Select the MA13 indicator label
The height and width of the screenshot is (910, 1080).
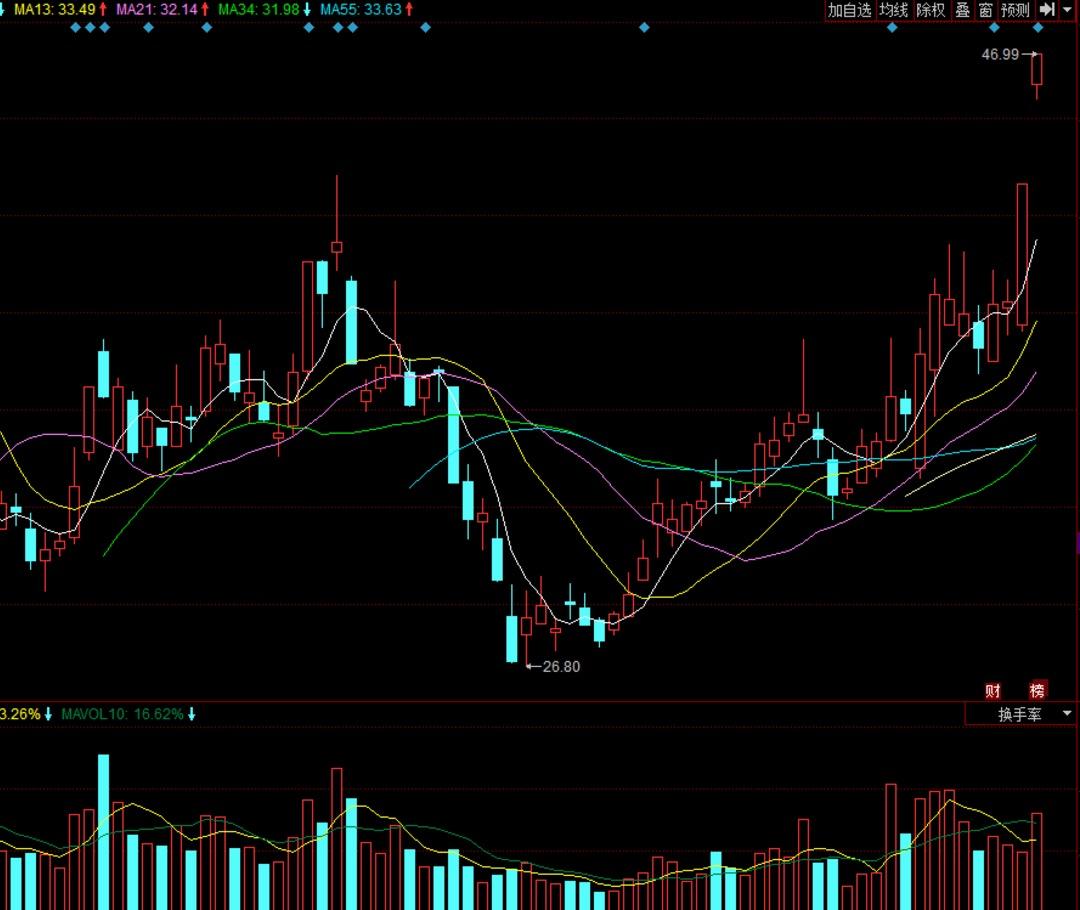[54, 10]
